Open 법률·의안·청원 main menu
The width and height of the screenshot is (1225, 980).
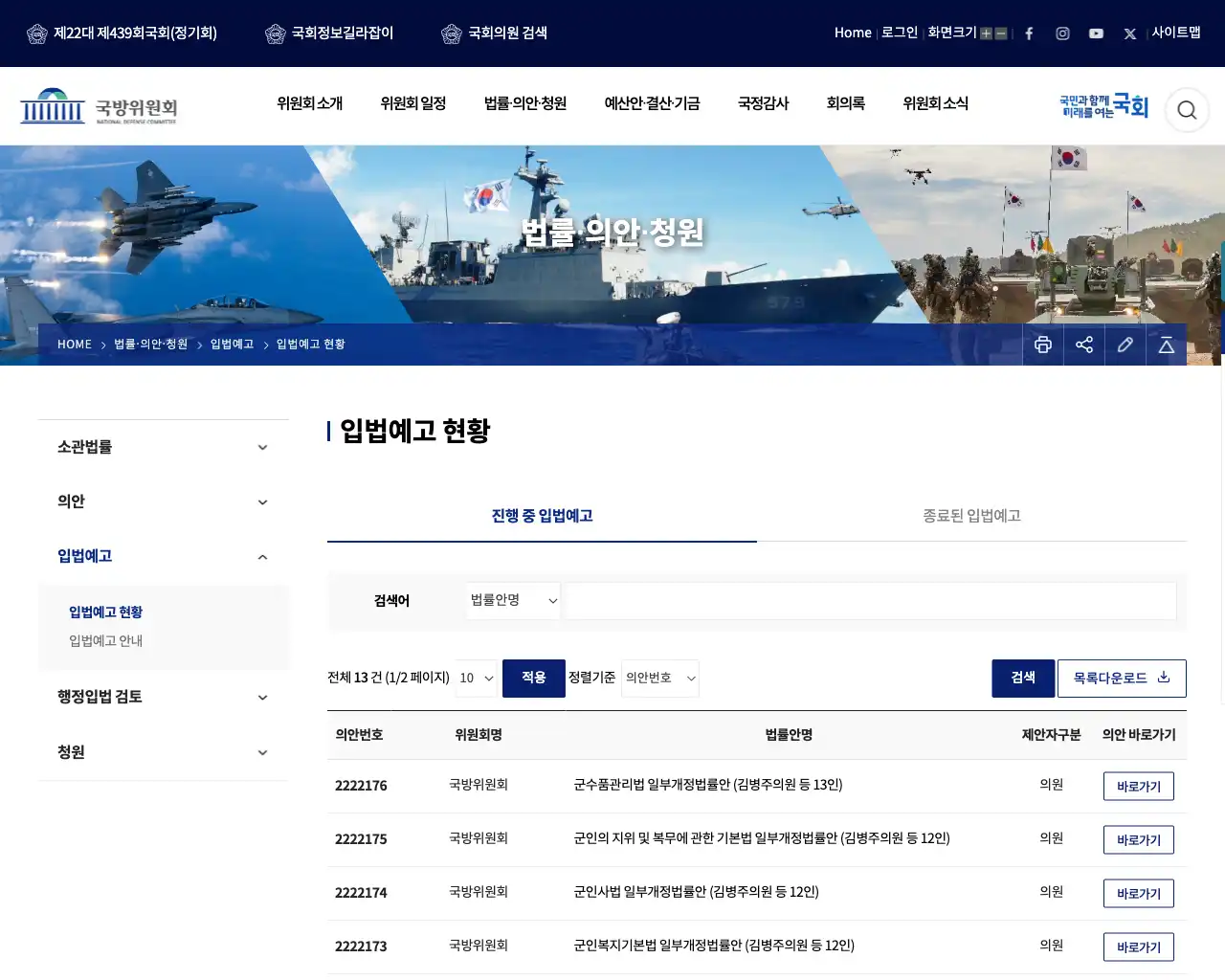tap(525, 103)
